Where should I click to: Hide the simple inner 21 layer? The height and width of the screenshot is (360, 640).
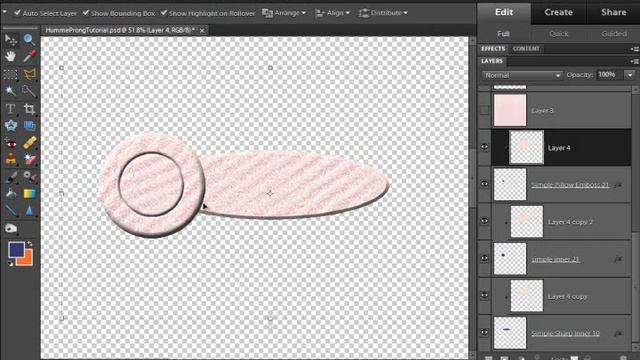(484, 258)
